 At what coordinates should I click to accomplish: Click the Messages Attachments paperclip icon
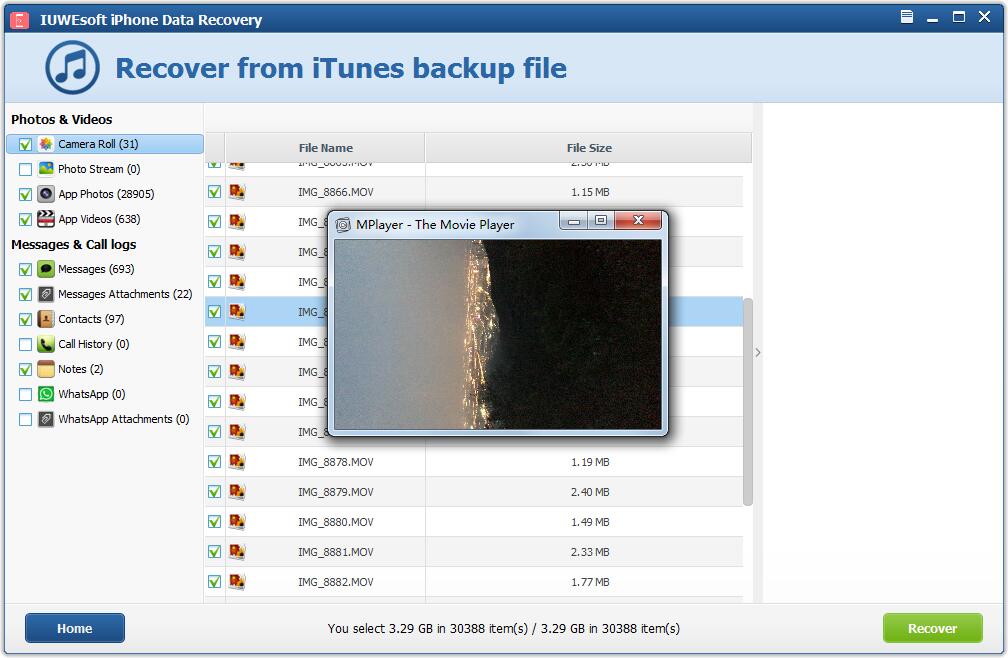(x=46, y=294)
